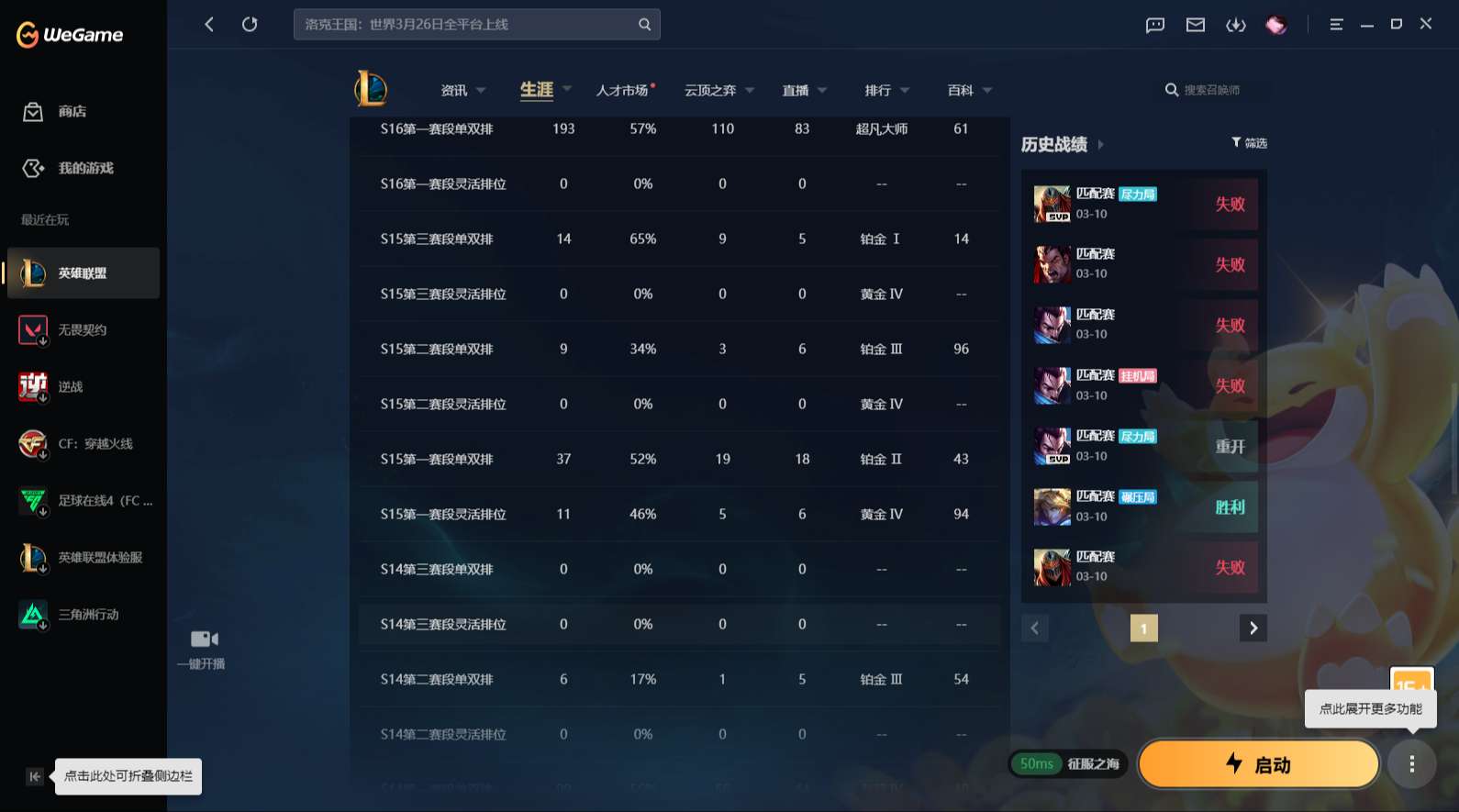Refresh the page with reload icon
The width and height of the screenshot is (1459, 812).
coord(250,25)
